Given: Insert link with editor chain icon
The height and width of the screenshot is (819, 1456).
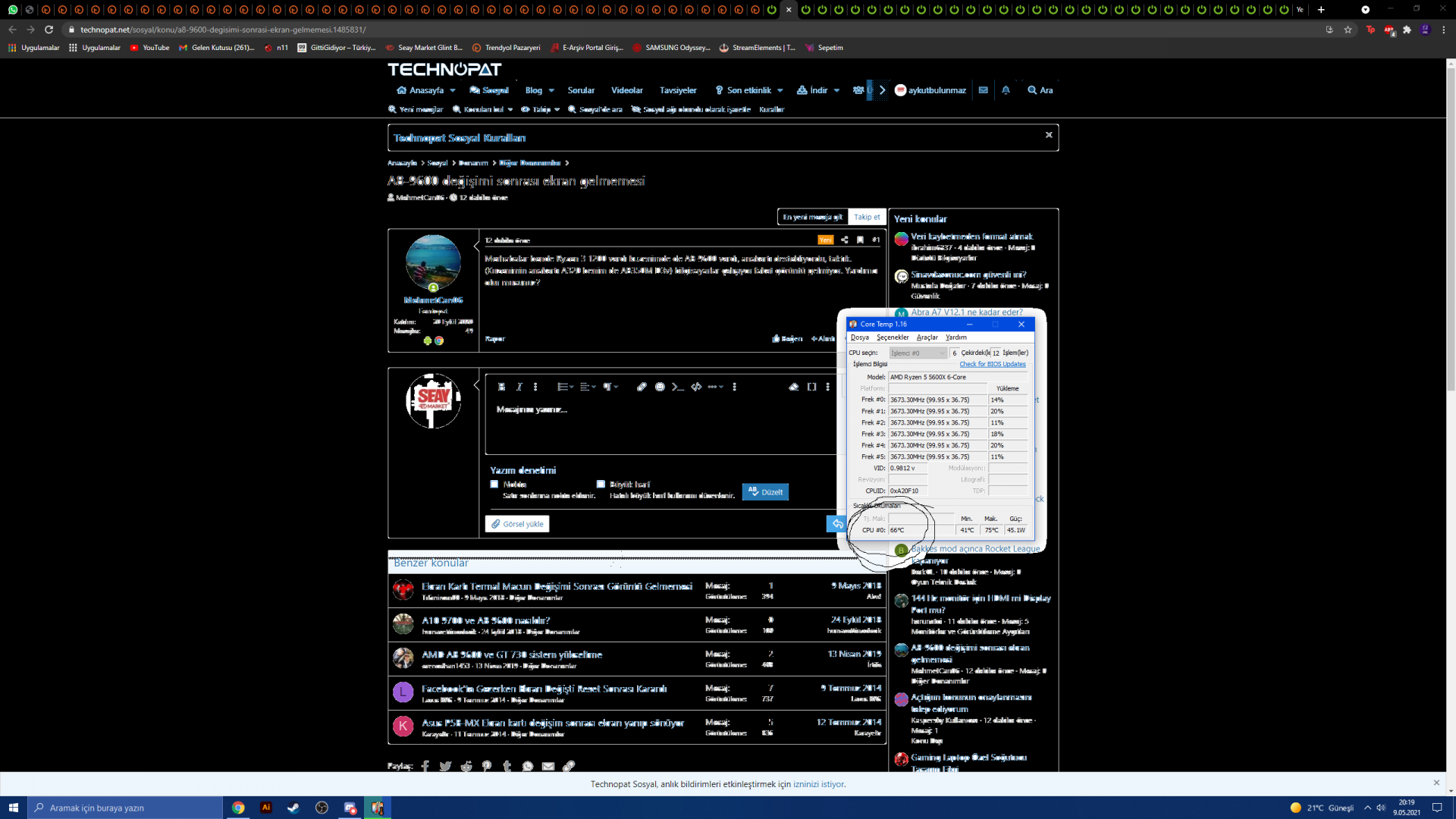Looking at the screenshot, I should coord(642,387).
